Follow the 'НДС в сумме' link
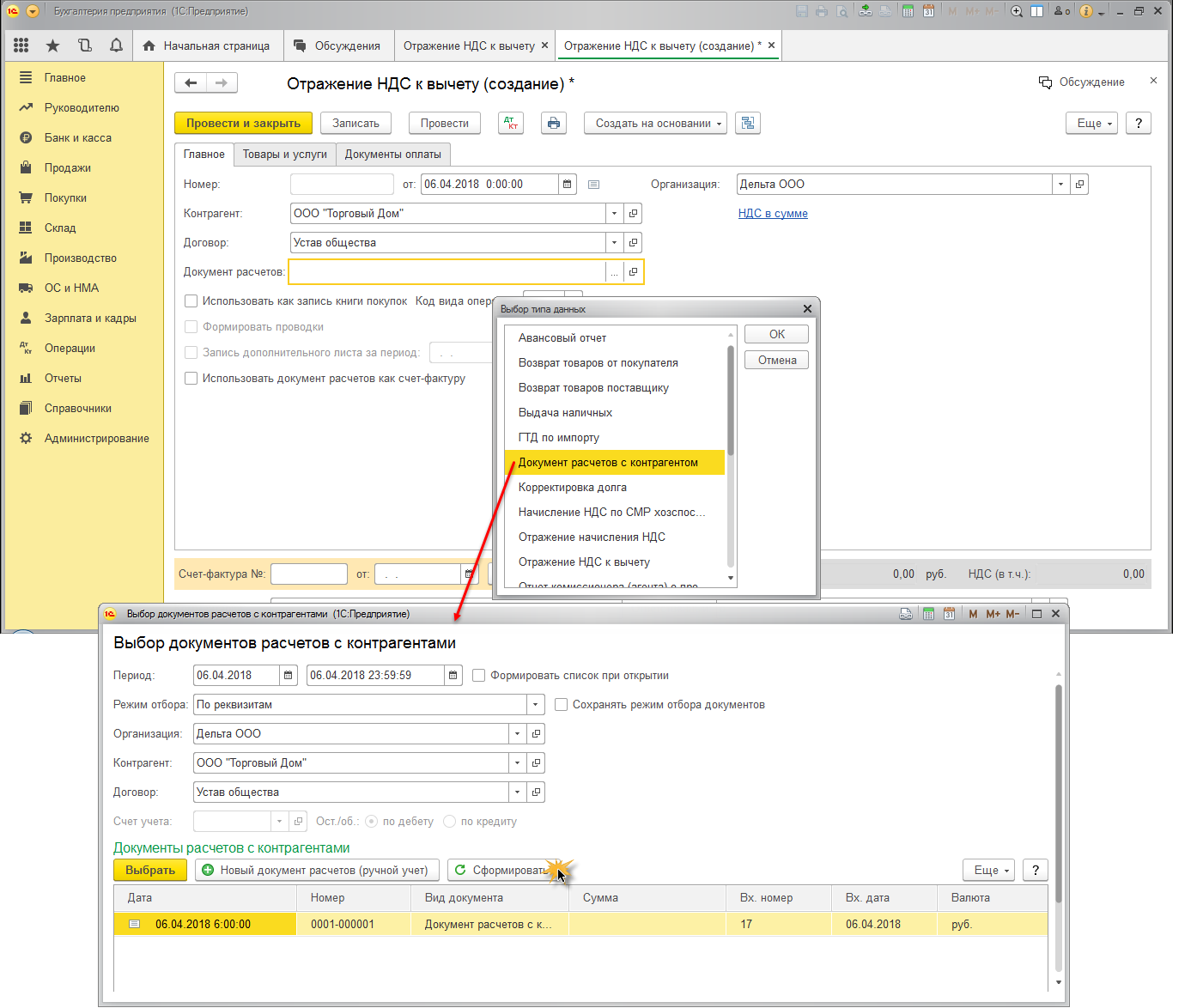This screenshot has width=1203, height=1008. (773, 213)
